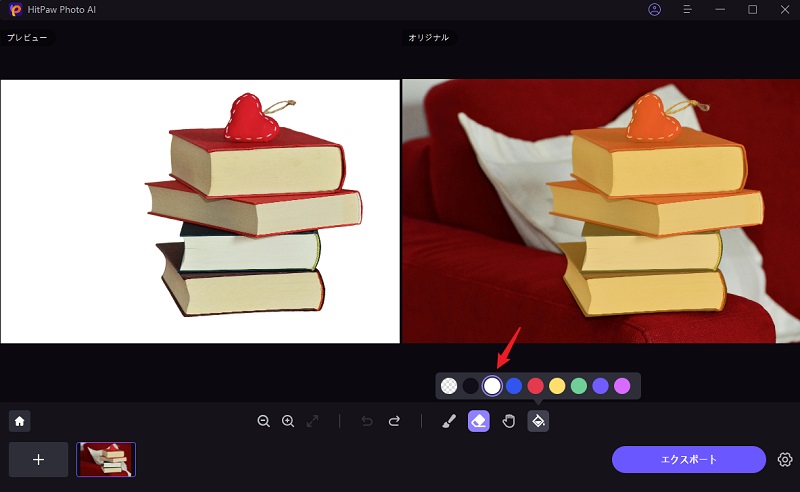Zoom in with the plus magnifier
Image resolution: width=800 pixels, height=492 pixels.
(288, 422)
